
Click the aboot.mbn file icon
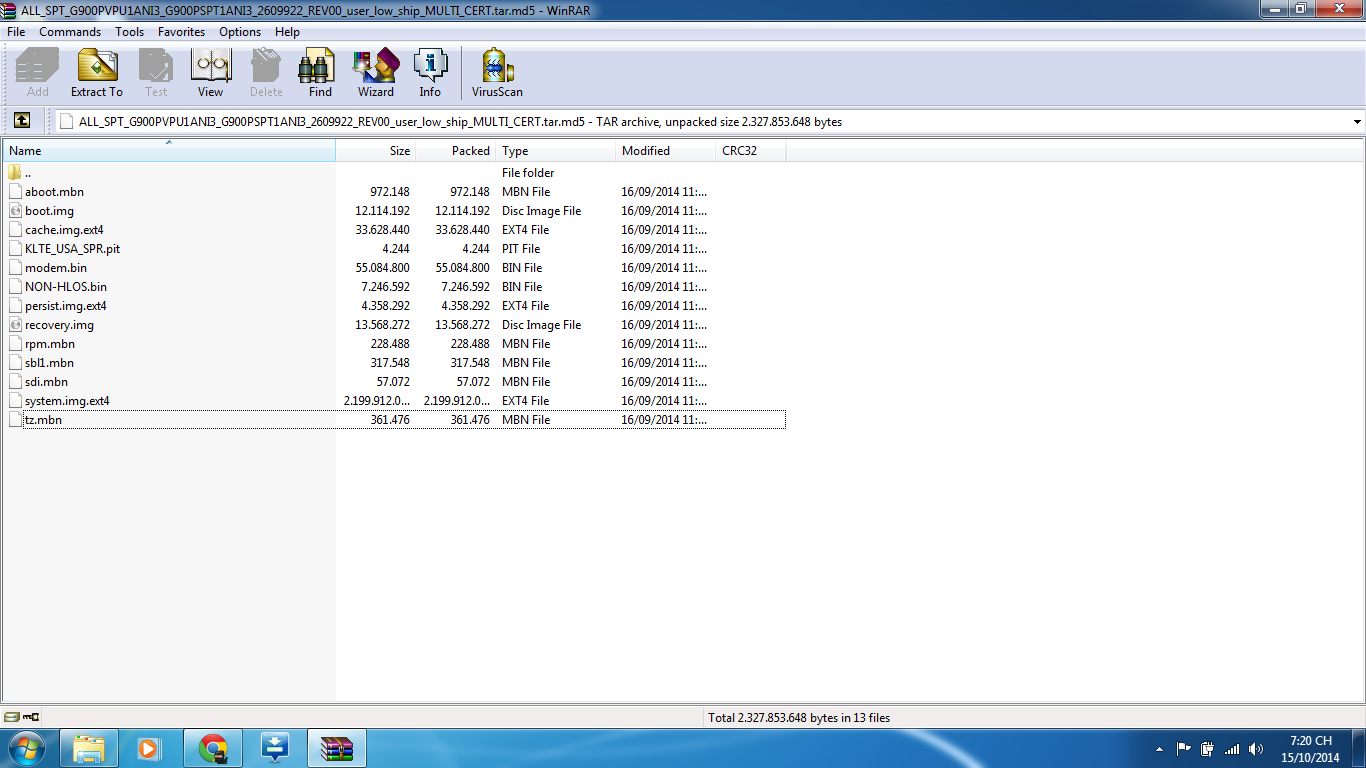click(15, 192)
